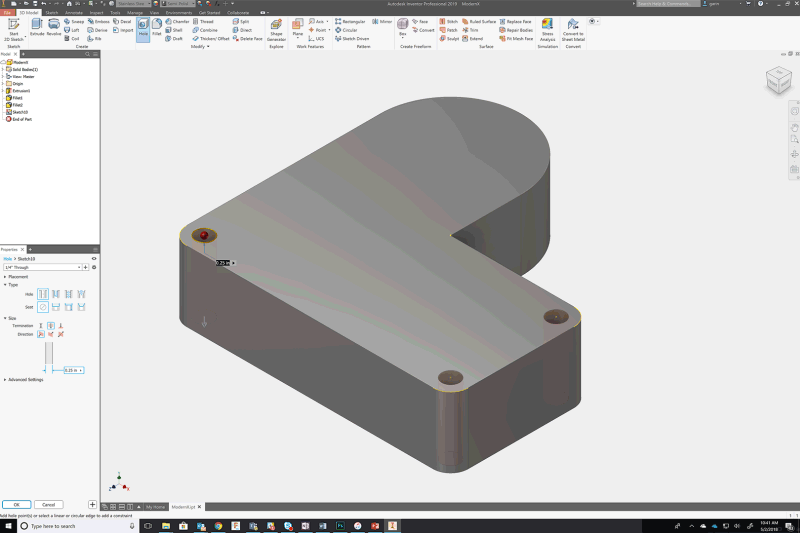This screenshot has width=800, height=533.
Task: Click OK in the Hole properties
Action: 16,504
